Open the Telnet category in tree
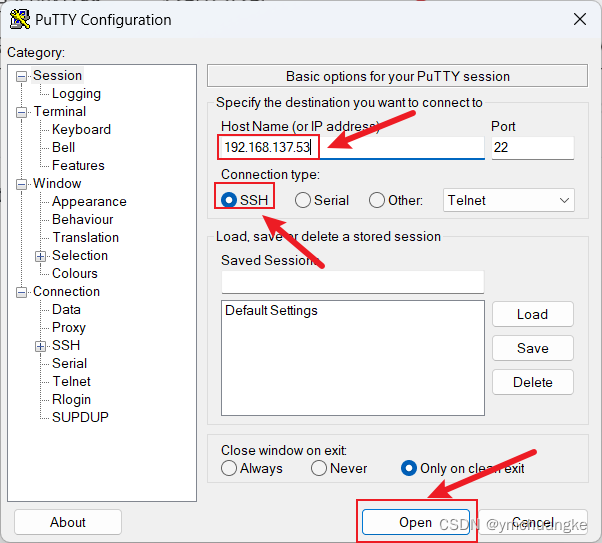 (x=71, y=381)
